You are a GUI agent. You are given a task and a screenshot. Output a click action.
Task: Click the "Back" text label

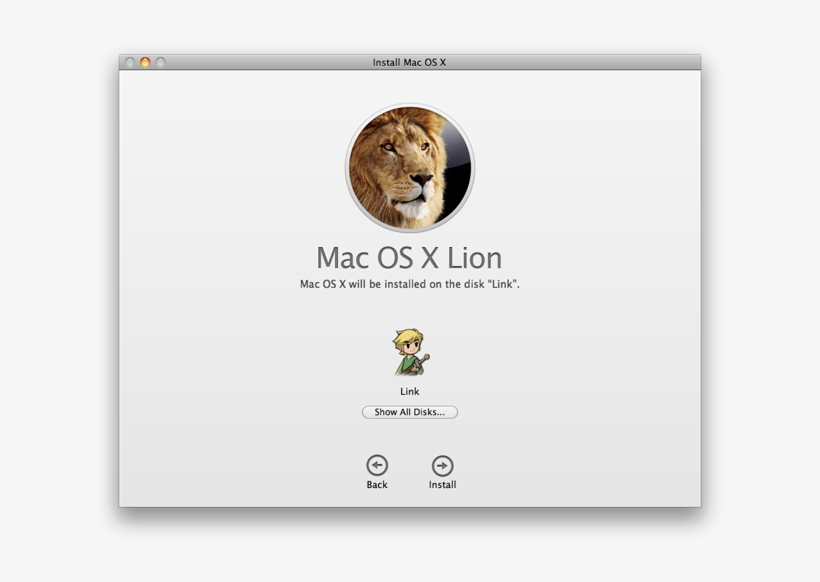point(377,485)
